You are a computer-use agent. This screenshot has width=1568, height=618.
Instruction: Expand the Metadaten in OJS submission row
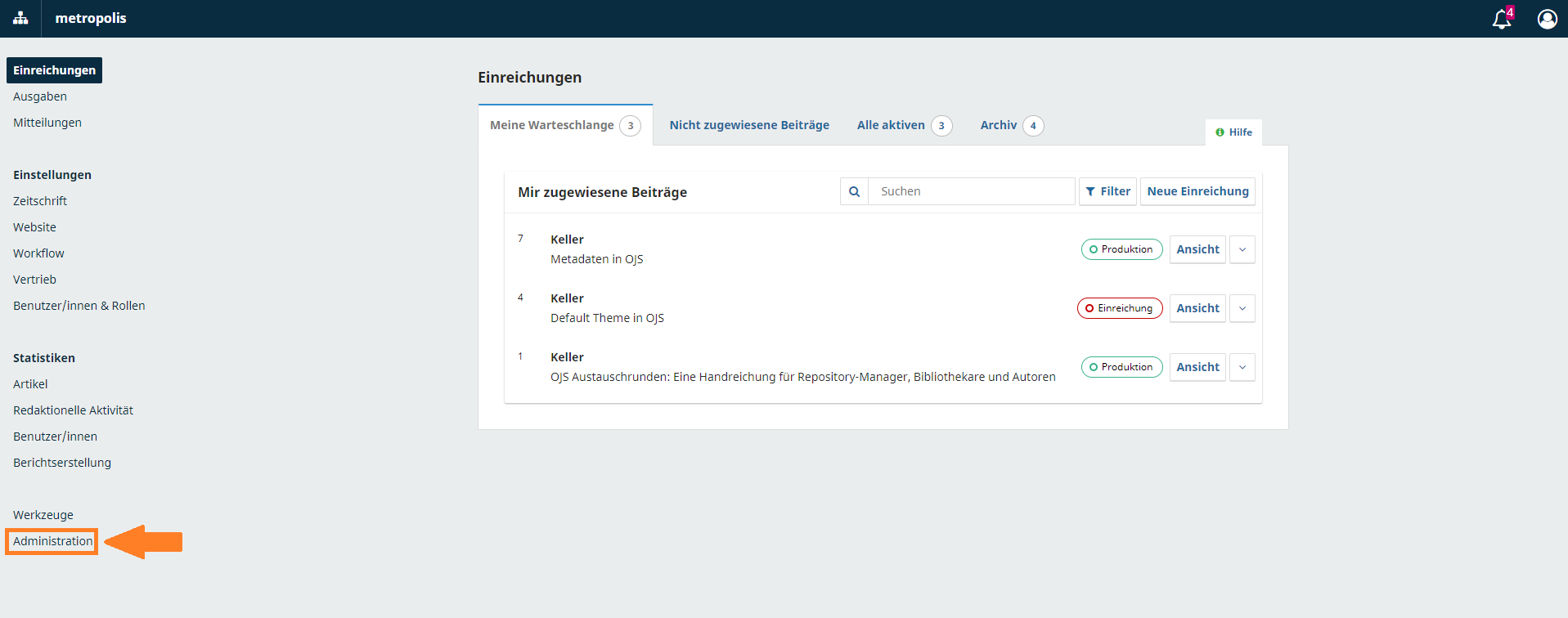1242,249
